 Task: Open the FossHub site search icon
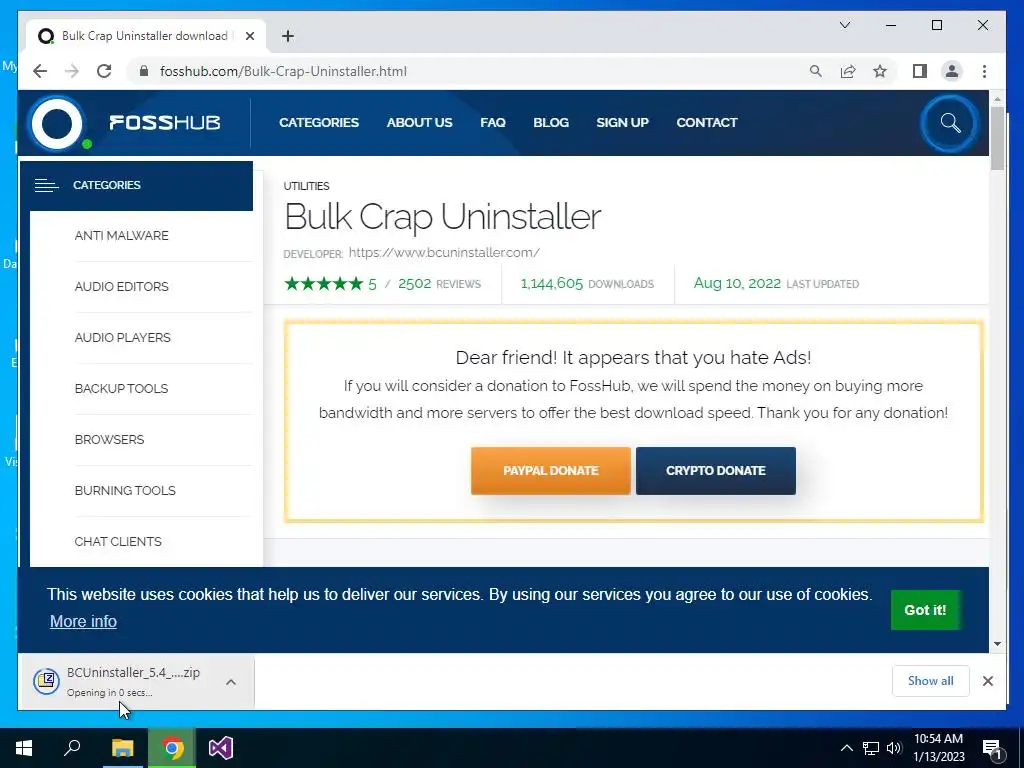(x=950, y=123)
